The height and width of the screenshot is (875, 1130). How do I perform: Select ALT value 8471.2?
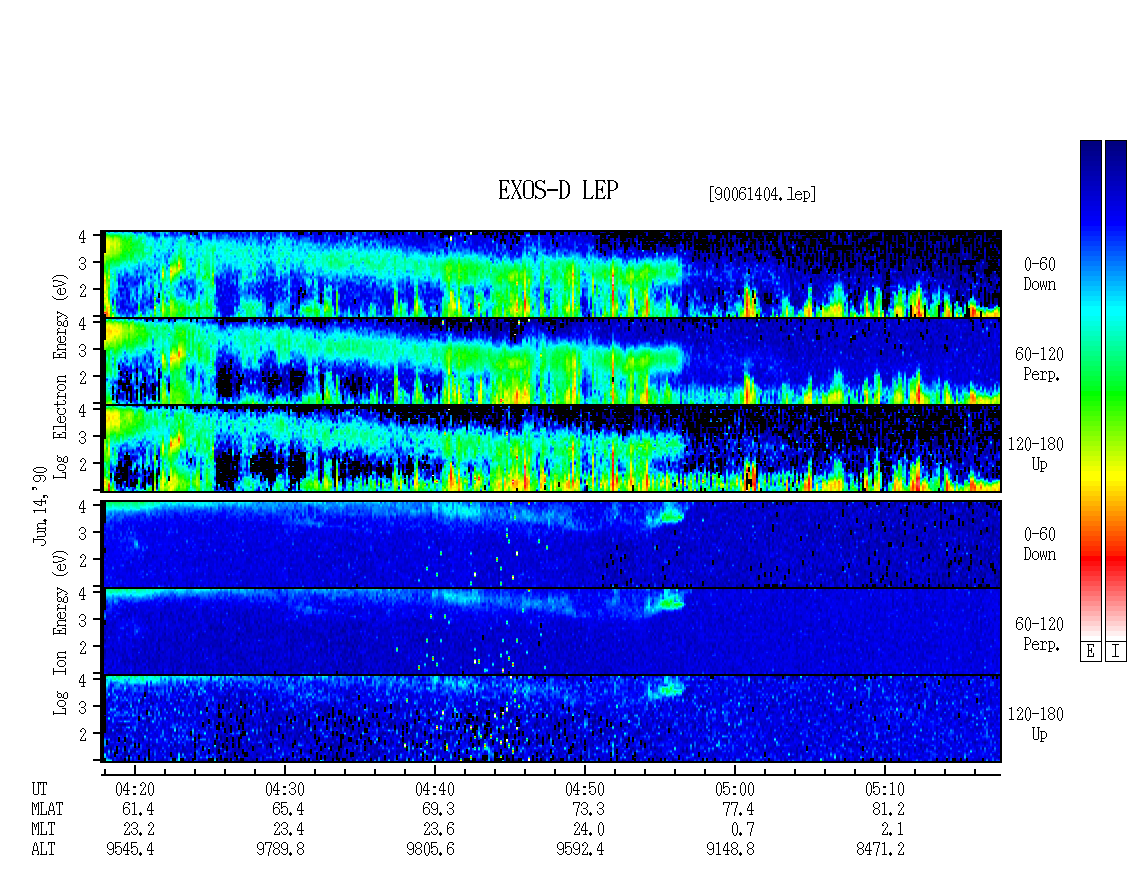880,850
